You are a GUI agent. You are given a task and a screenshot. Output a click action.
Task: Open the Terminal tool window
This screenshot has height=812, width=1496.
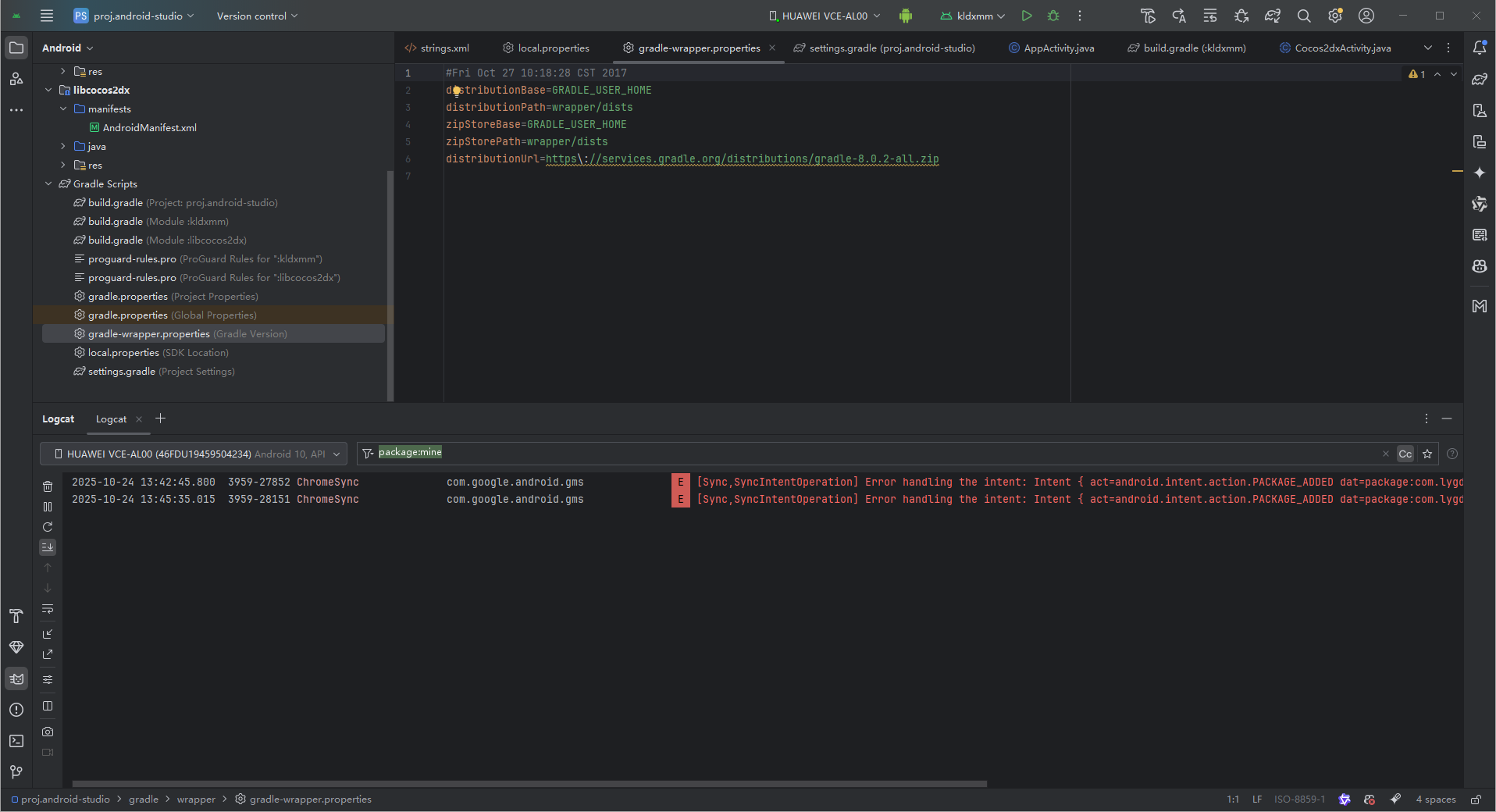(16, 741)
